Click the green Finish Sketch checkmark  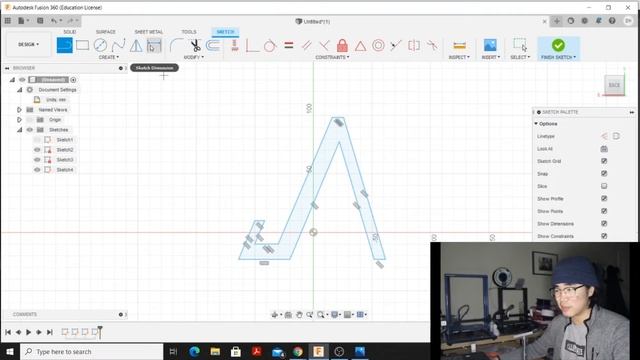pyautogui.click(x=558, y=45)
